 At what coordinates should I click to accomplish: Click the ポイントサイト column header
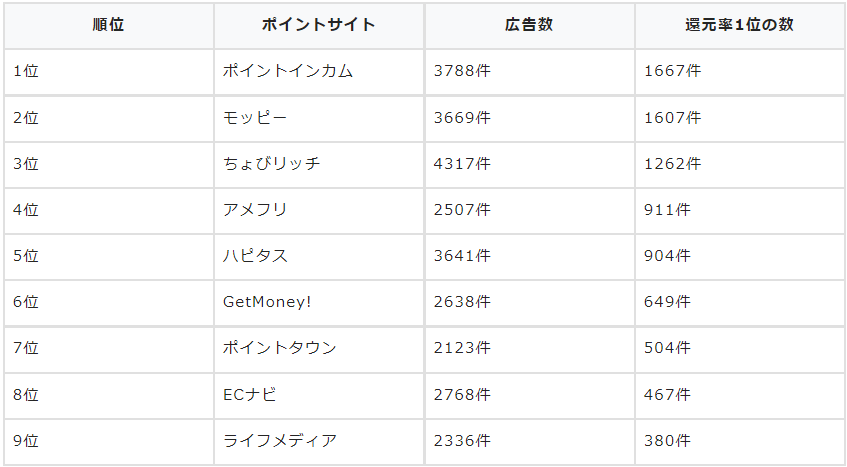[318, 25]
